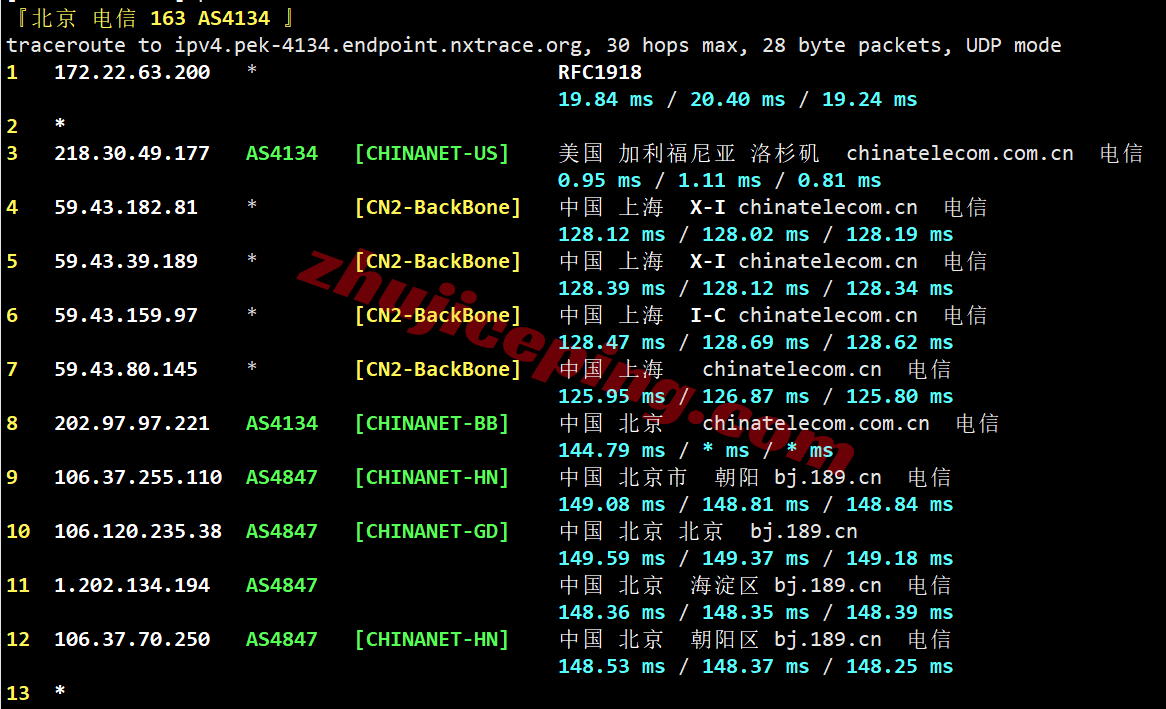Click IP address 202.97.97.221
Image resolution: width=1166 pixels, height=709 pixels.
click(x=132, y=423)
